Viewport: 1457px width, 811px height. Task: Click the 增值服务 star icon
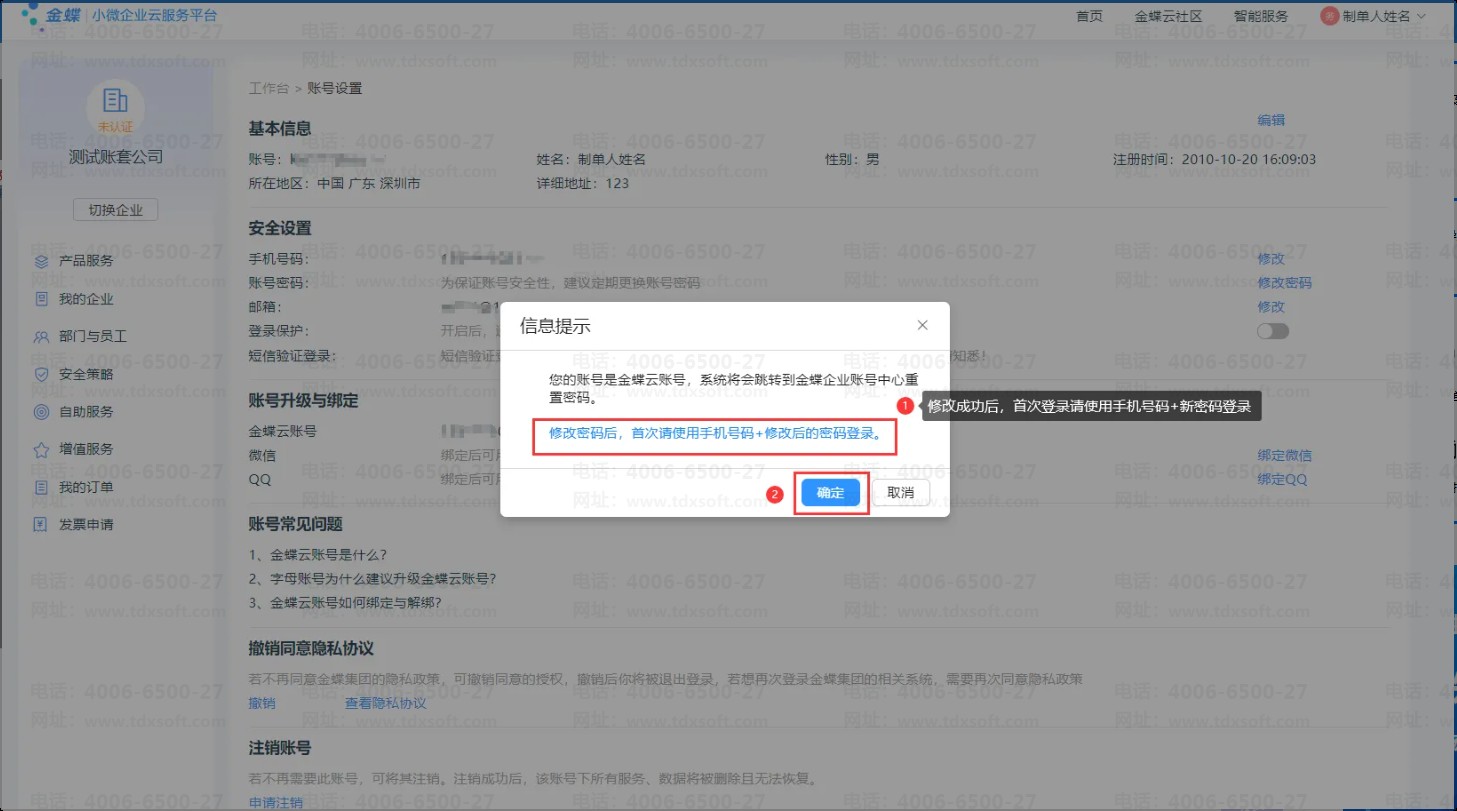(x=41, y=450)
